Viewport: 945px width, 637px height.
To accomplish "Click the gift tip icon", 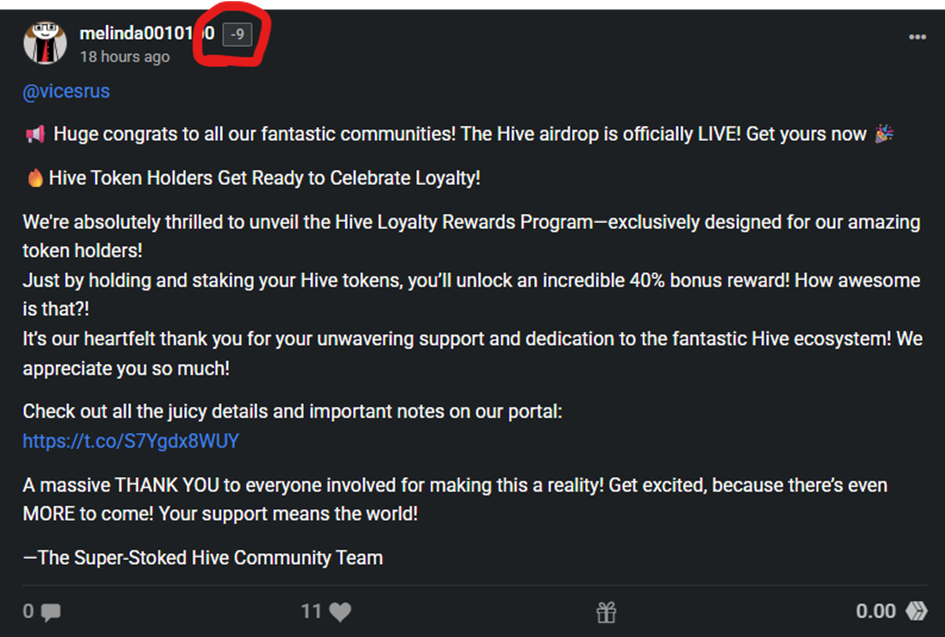I will (607, 612).
